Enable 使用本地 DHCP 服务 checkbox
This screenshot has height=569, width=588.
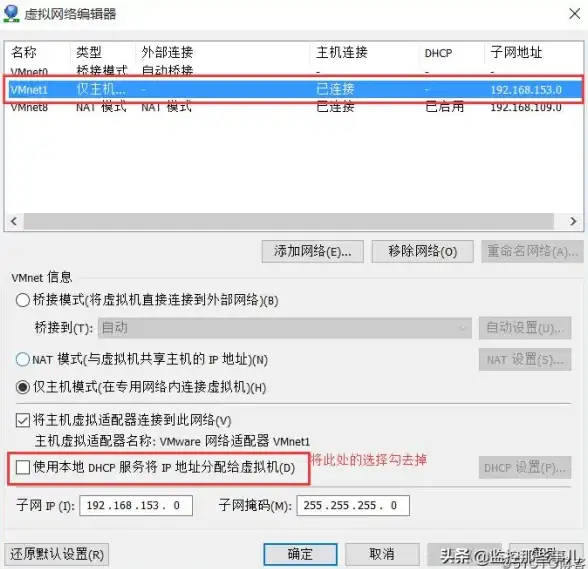[22, 467]
